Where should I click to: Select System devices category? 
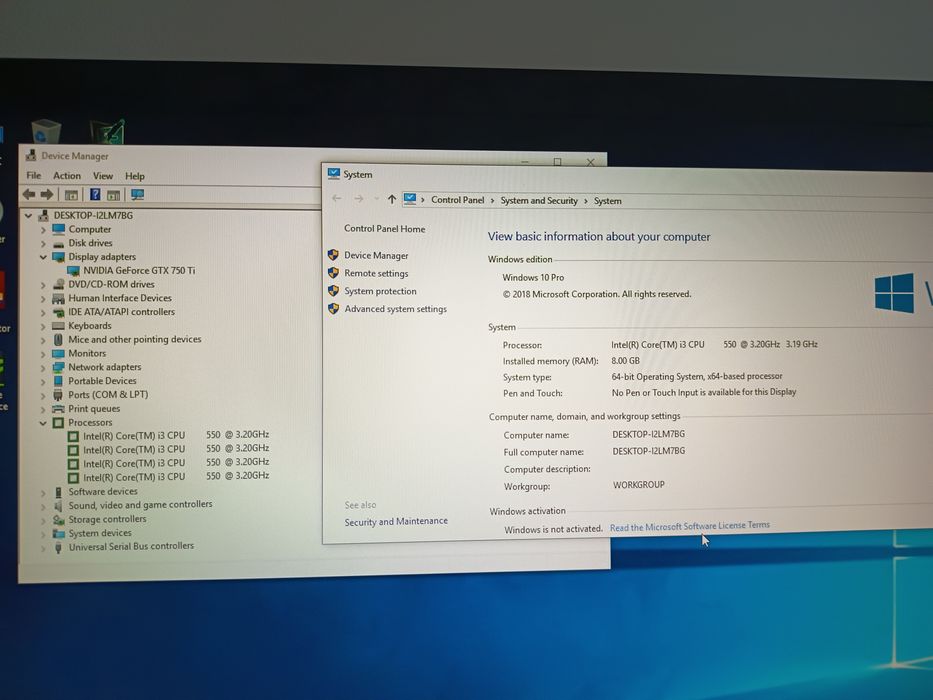(x=99, y=533)
